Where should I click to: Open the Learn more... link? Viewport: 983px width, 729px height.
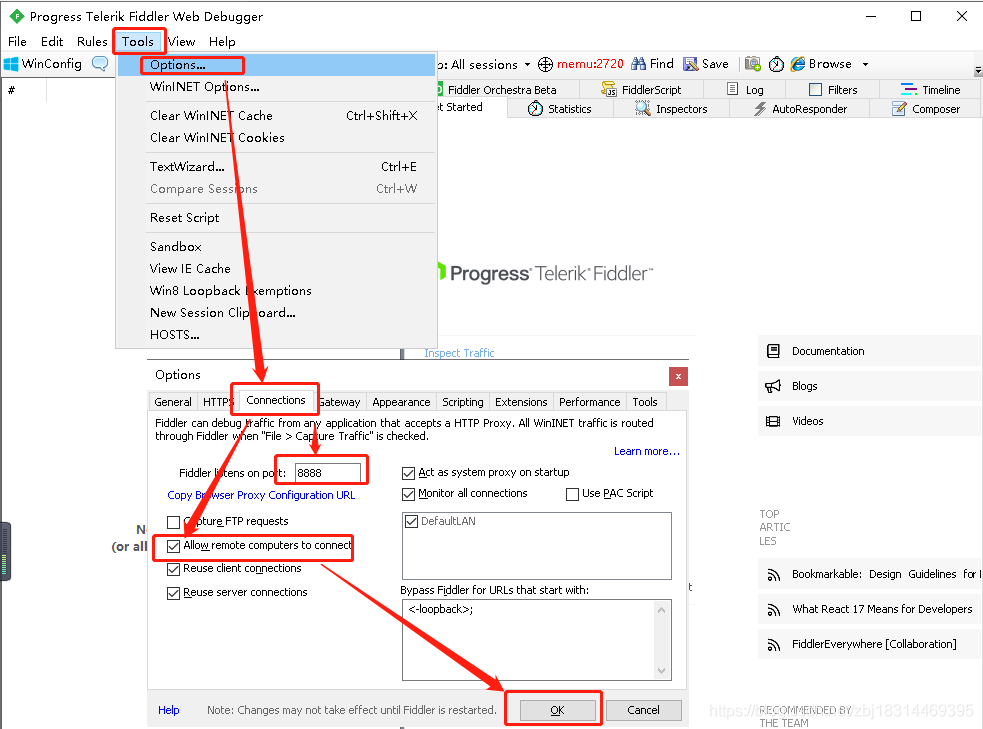(x=646, y=451)
